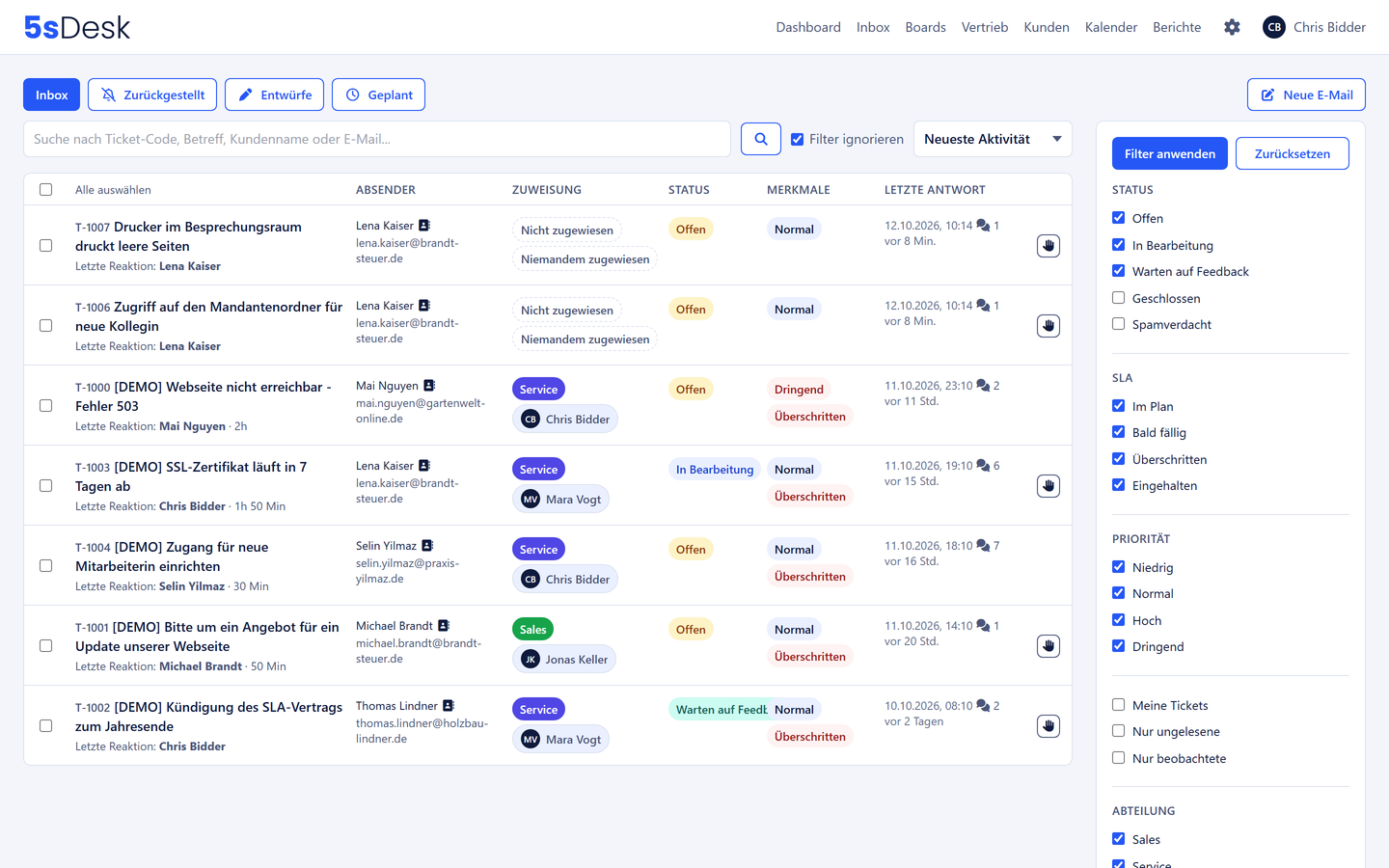Claim ticket T-1003 with the hand icon

pos(1049,486)
